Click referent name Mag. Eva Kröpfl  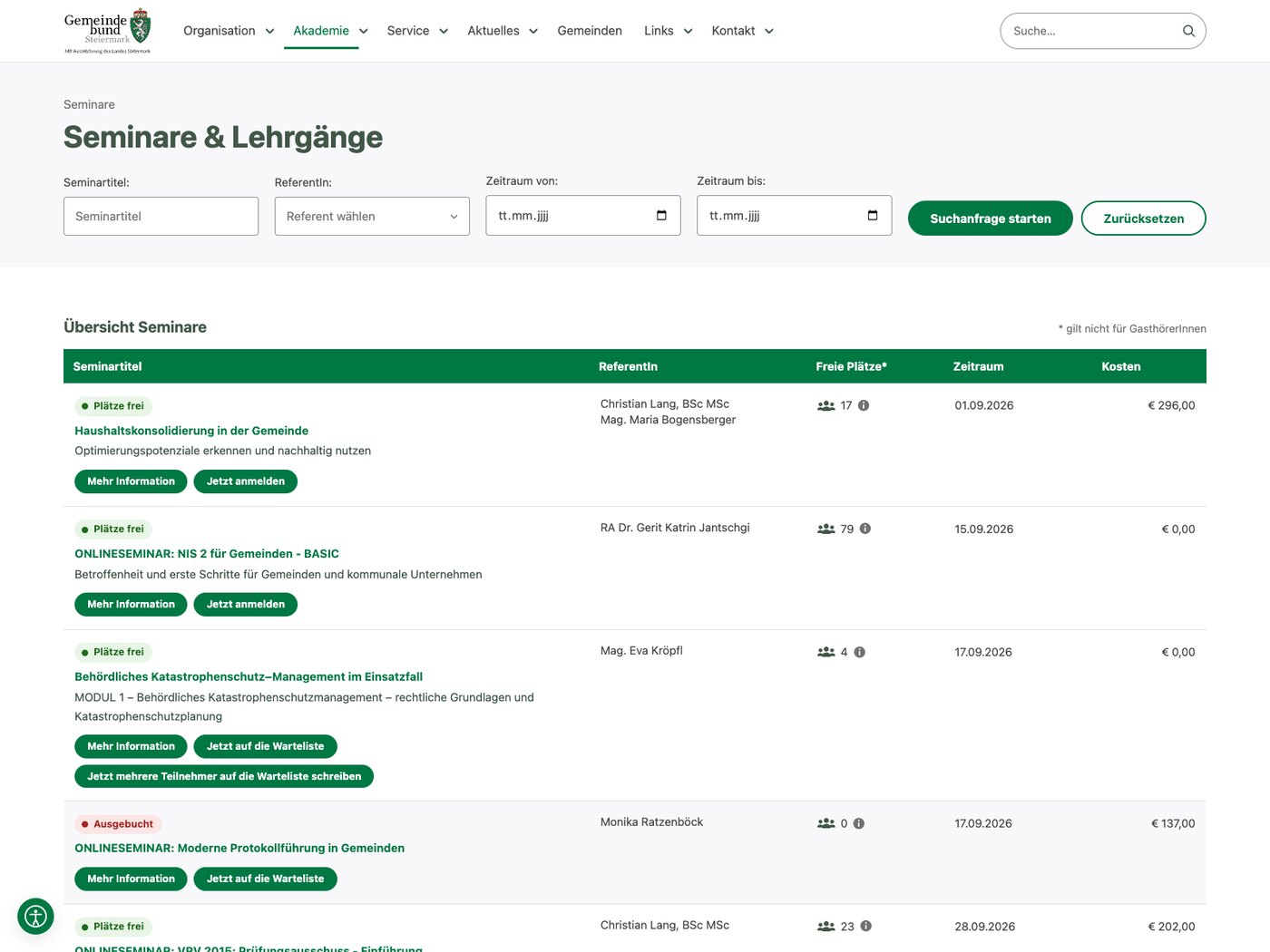[x=641, y=651]
